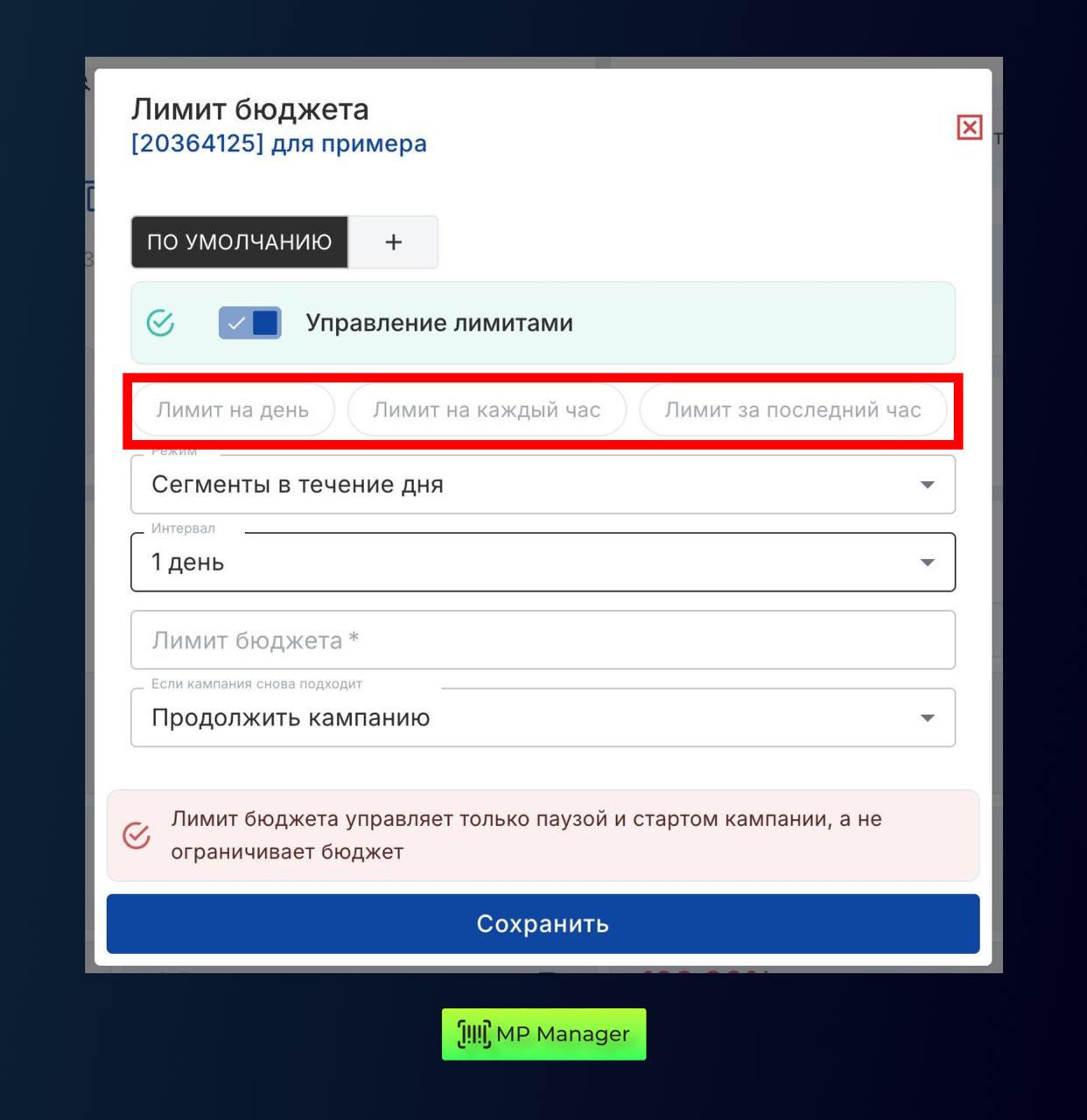The height and width of the screenshot is (1120, 1087).
Task: Click the Сохранить button
Action: point(543,924)
